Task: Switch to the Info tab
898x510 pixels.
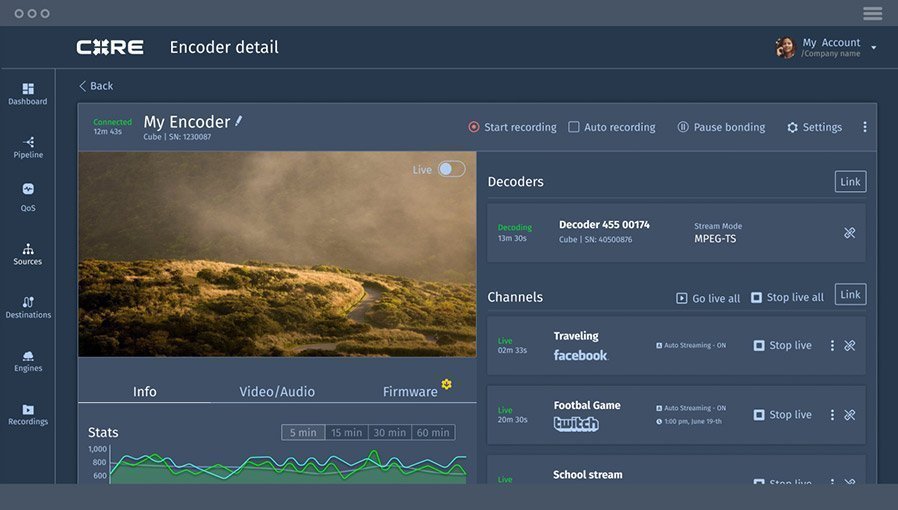Action: [144, 392]
